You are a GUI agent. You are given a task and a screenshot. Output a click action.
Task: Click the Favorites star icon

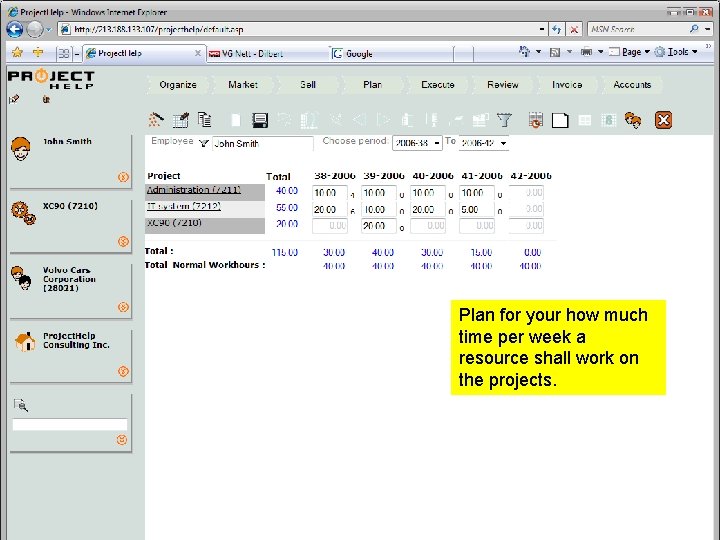[x=17, y=52]
